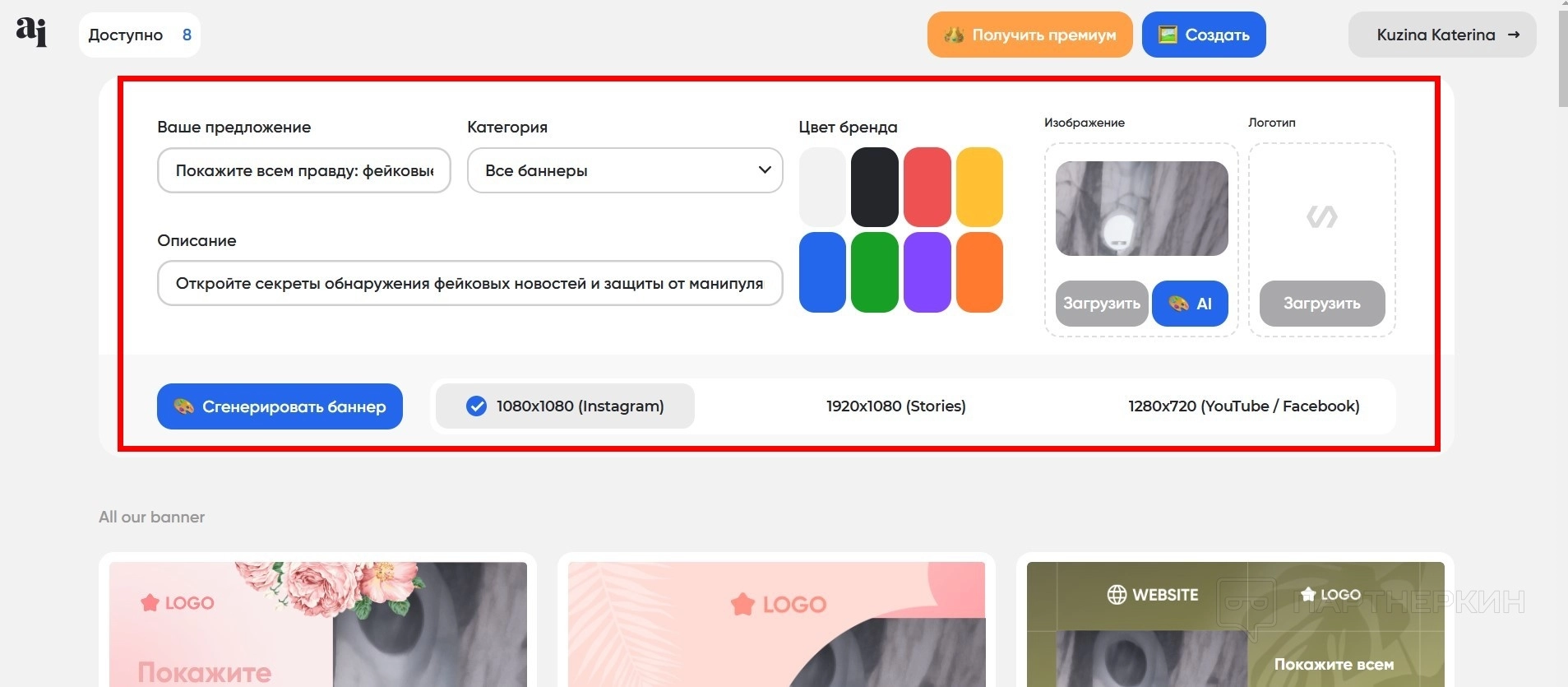Image resolution: width=1568 pixels, height=687 pixels.
Task: Click the star LOGO icon on the olive banner
Action: (x=1308, y=594)
